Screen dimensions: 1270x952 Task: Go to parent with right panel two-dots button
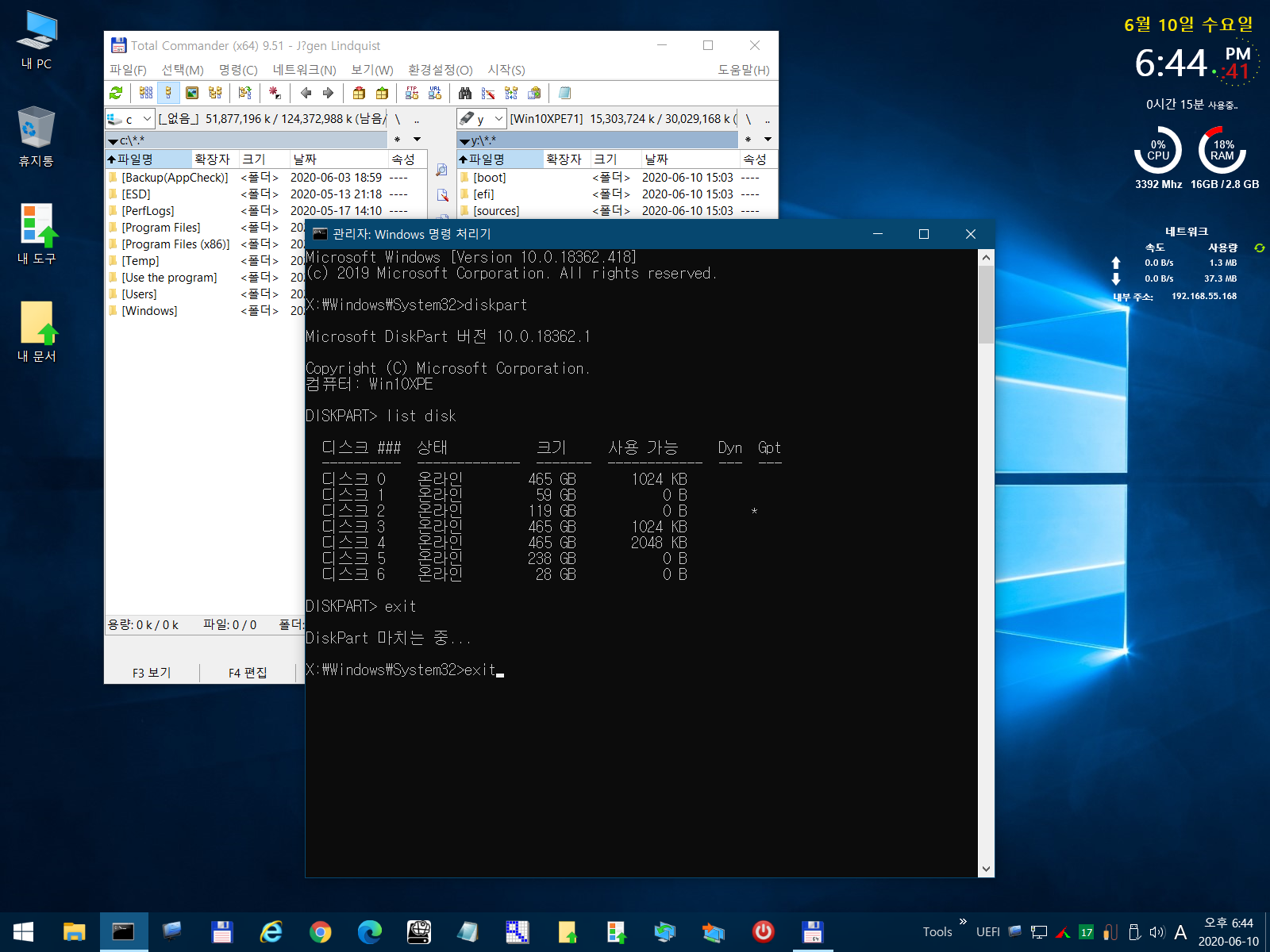[x=768, y=119]
